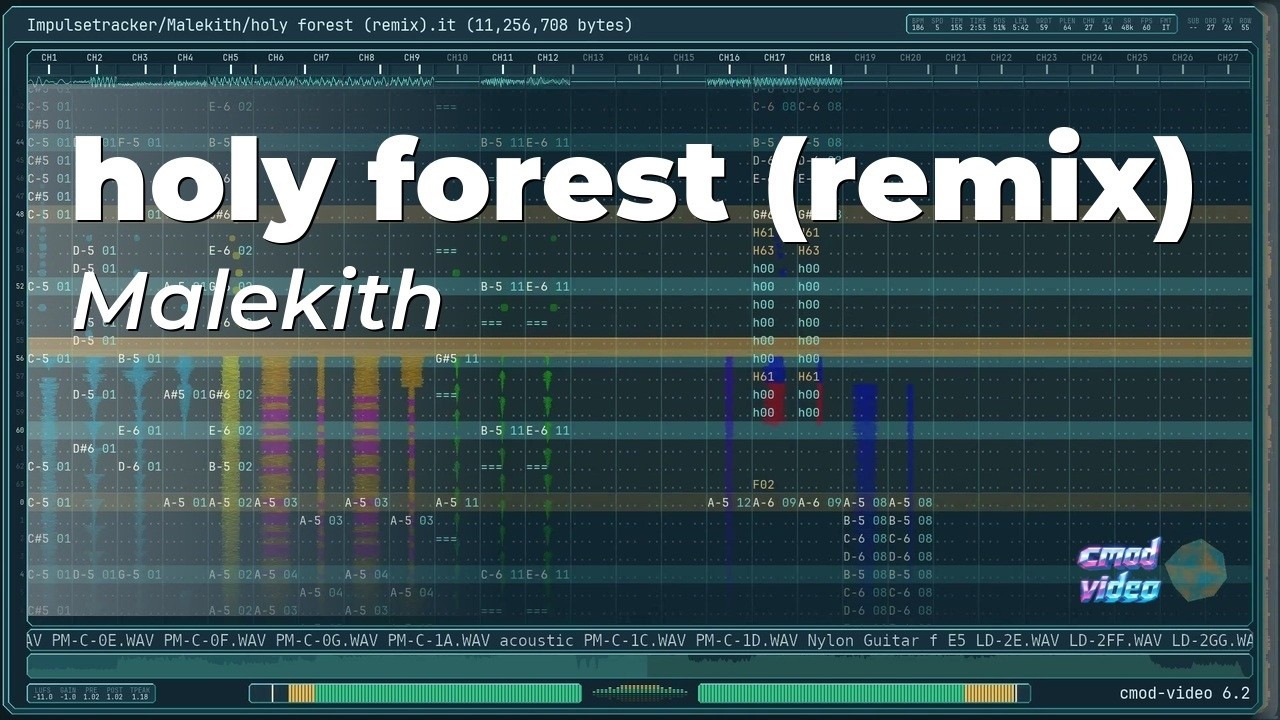Select the CH3 channel header

[x=140, y=58]
